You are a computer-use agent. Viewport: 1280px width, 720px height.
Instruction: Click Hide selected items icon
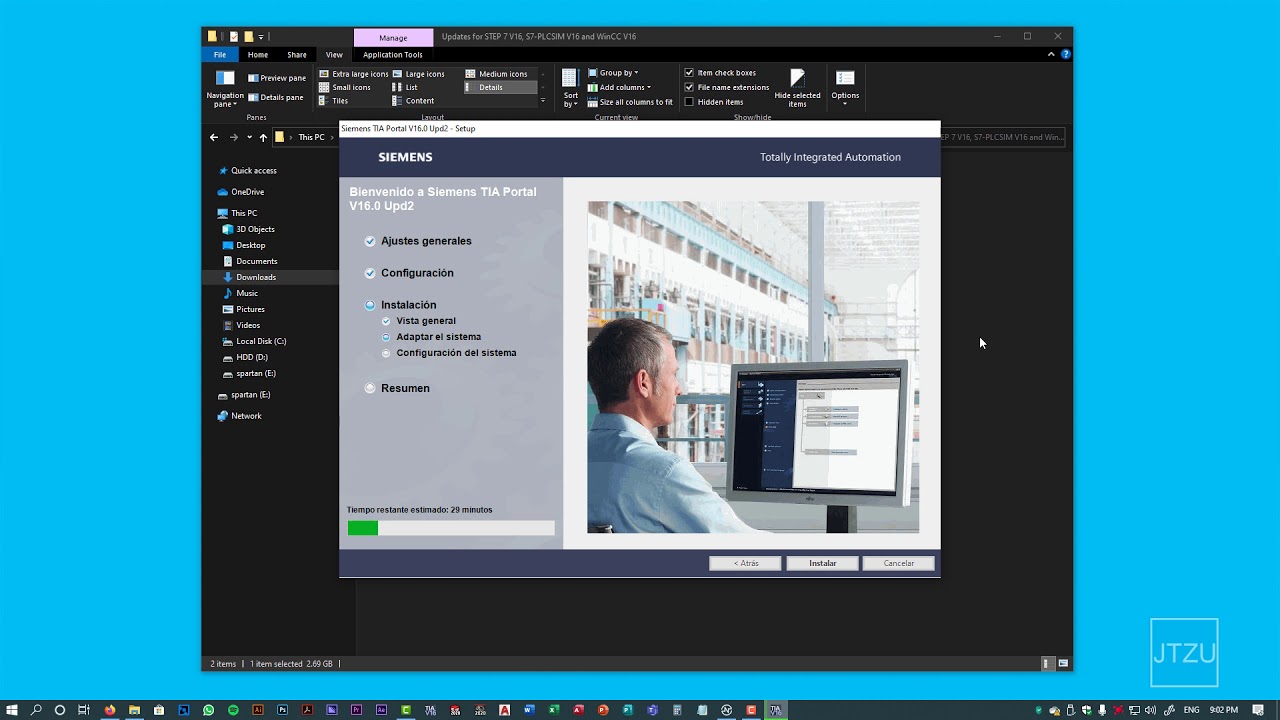point(797,78)
